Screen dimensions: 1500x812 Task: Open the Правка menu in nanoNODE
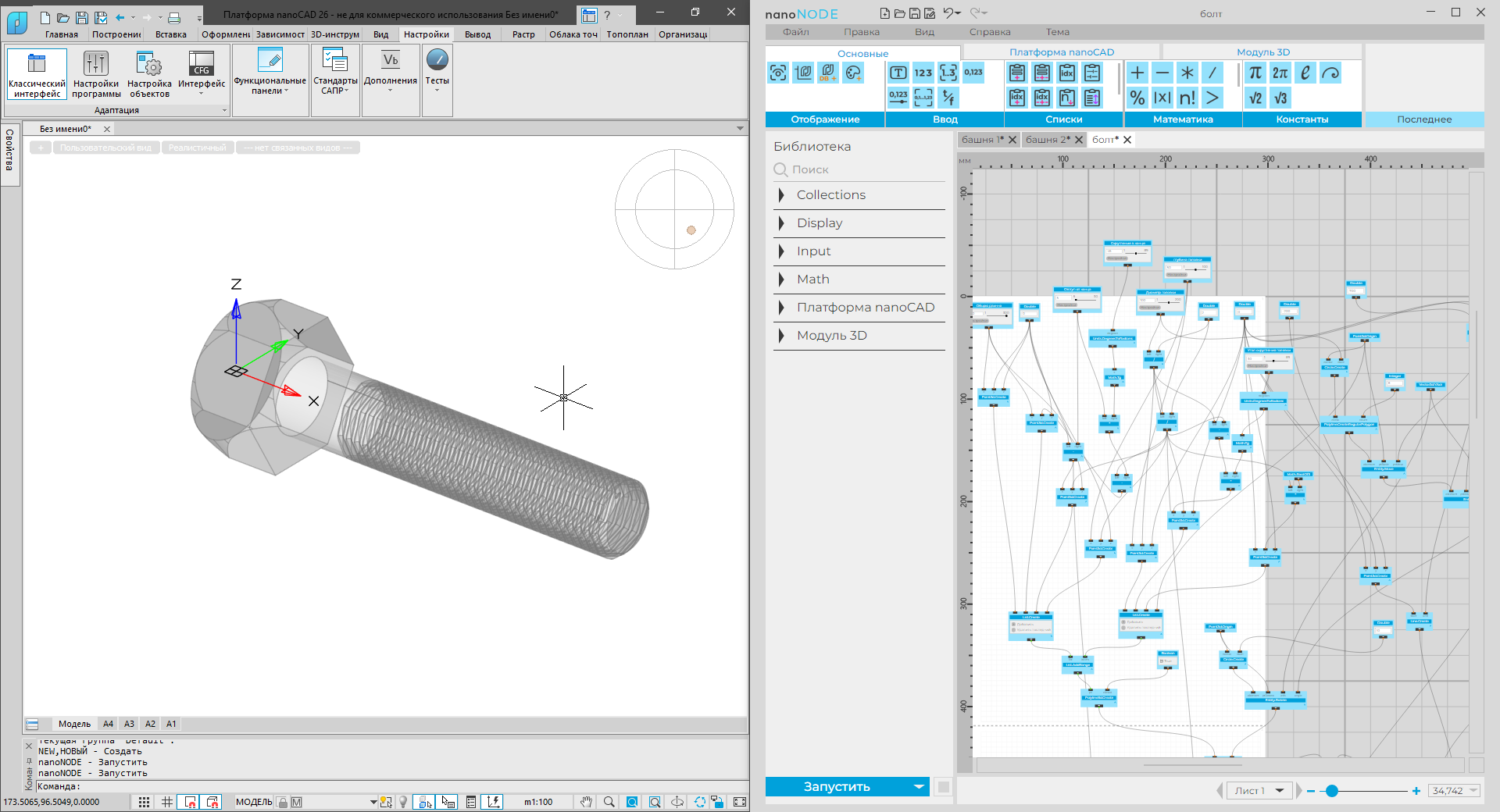(861, 32)
